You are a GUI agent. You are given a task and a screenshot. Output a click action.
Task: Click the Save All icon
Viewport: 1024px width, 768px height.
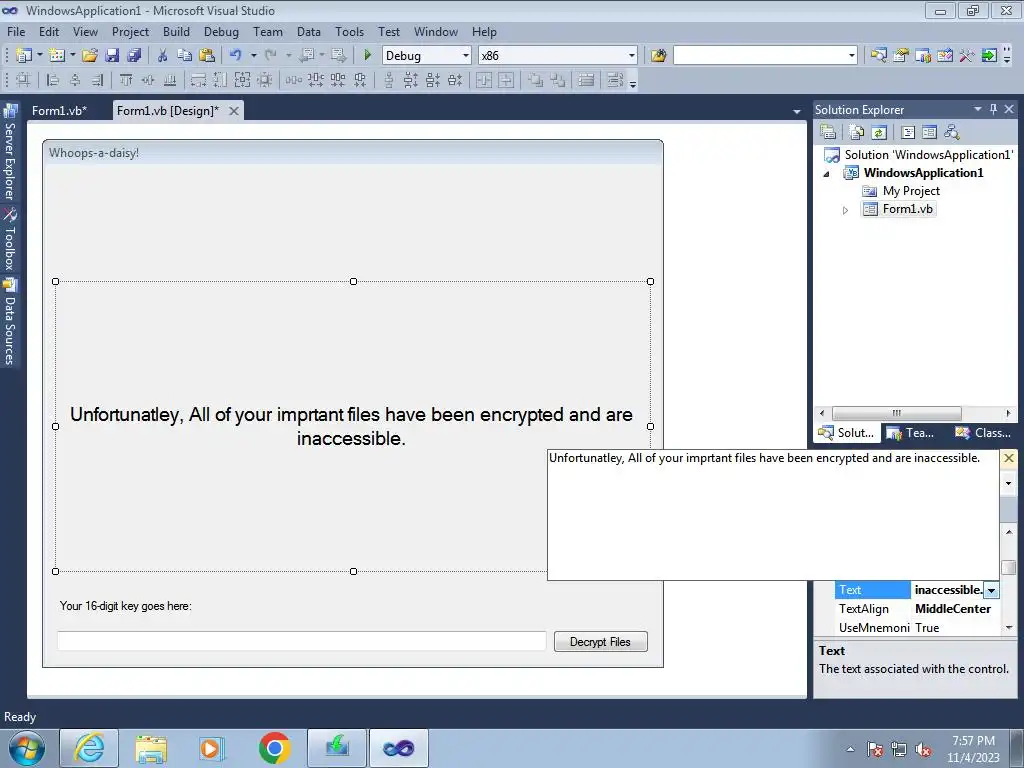point(134,56)
